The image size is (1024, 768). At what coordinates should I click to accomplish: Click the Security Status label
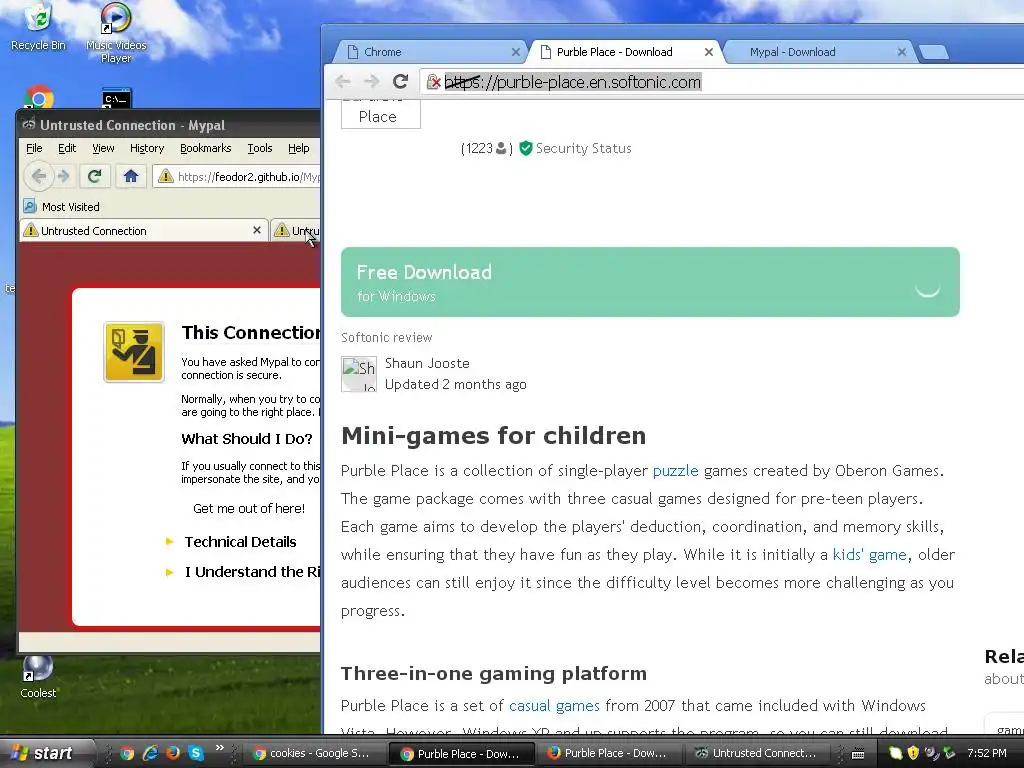click(583, 148)
